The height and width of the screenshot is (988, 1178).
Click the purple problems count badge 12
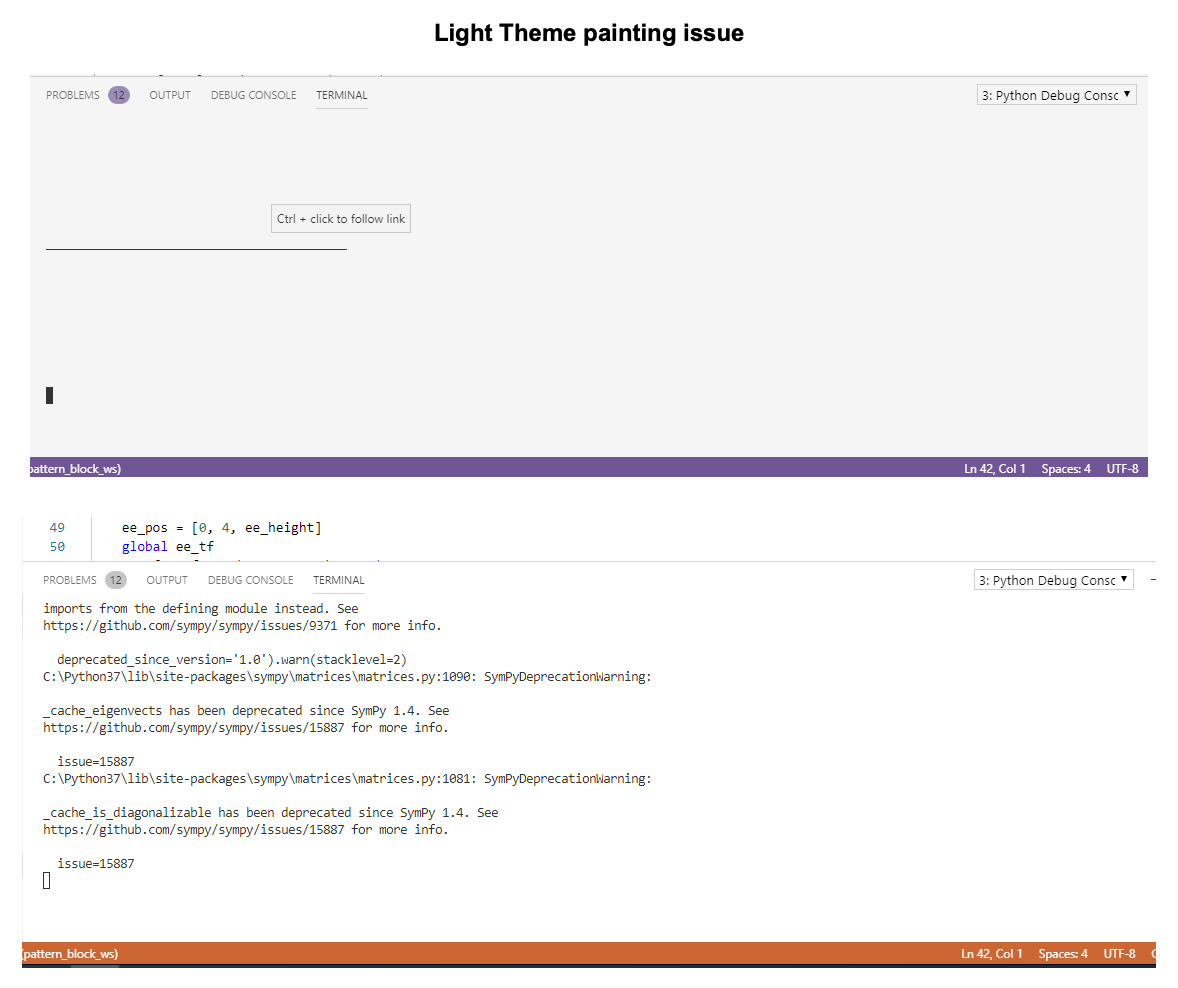click(x=119, y=95)
